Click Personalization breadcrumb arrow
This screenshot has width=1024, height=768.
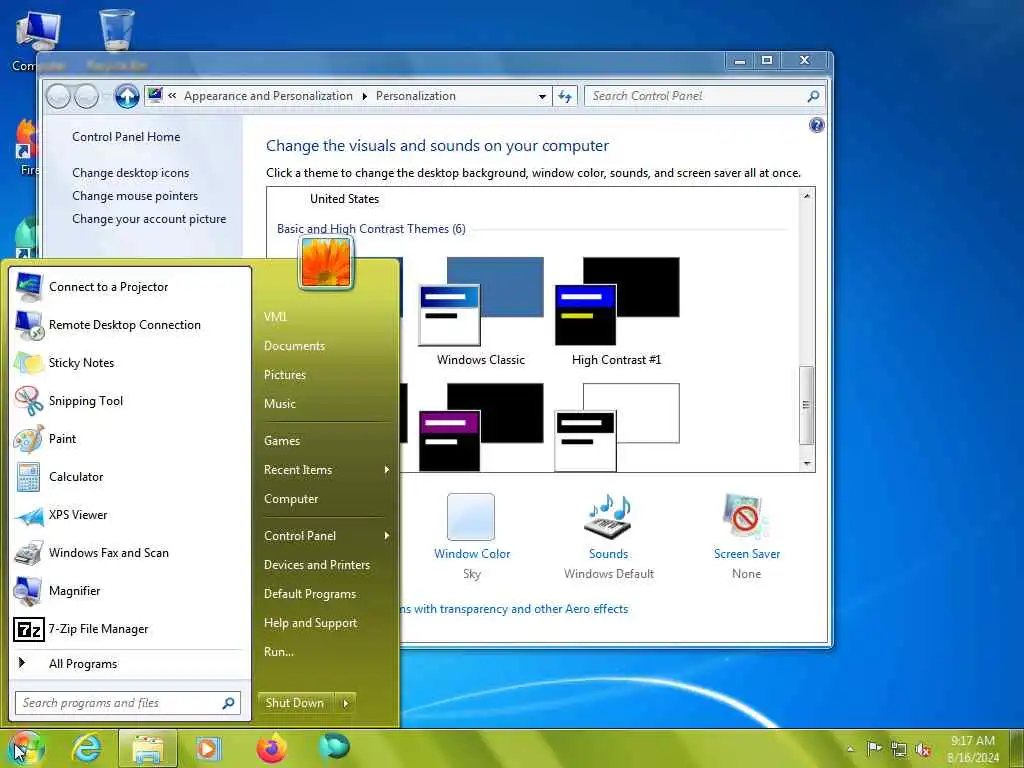364,97
